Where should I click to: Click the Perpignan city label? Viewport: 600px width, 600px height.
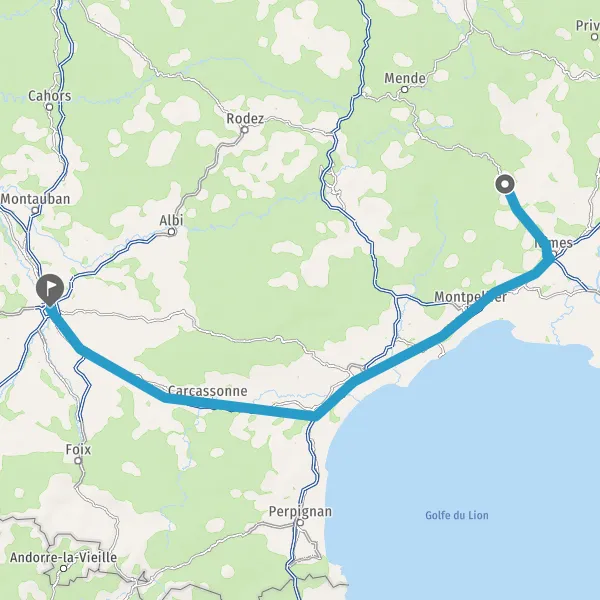(300, 512)
